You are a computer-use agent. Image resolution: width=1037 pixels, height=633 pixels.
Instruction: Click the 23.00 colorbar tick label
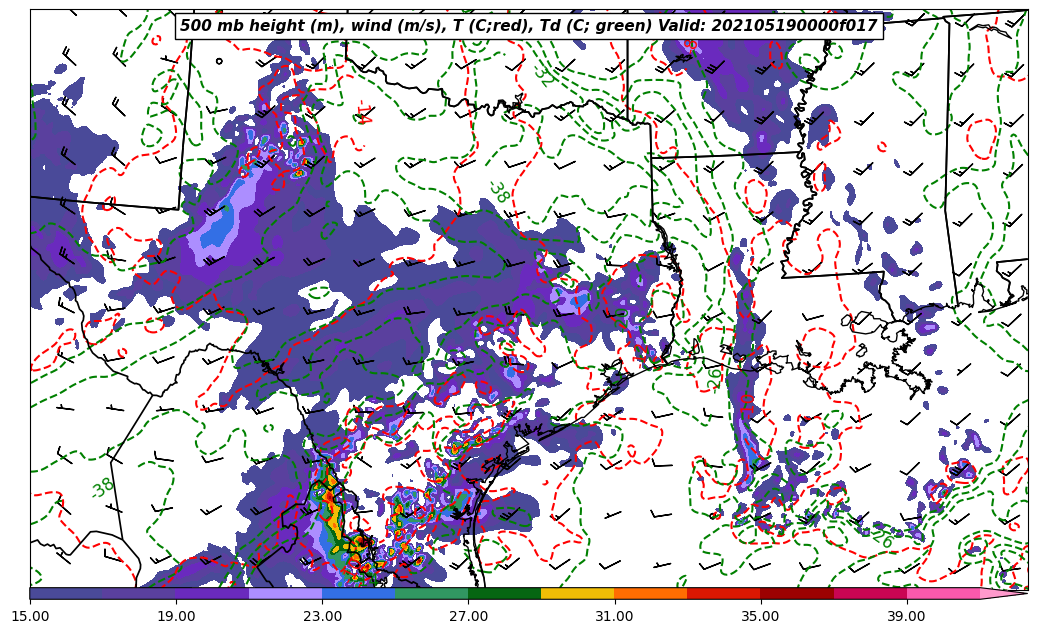(x=323, y=616)
